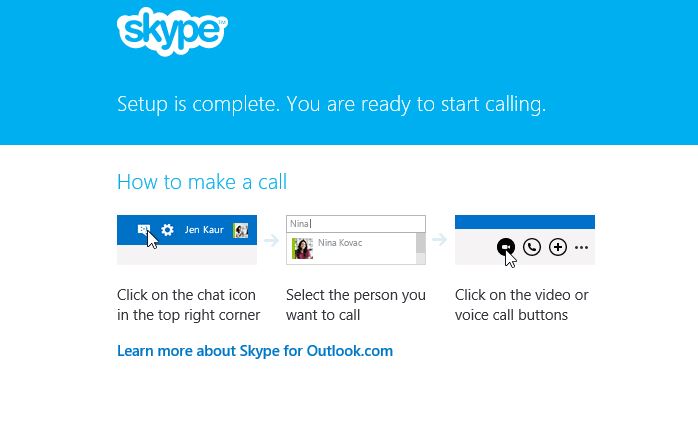Click the voice call phone icon

(x=532, y=247)
